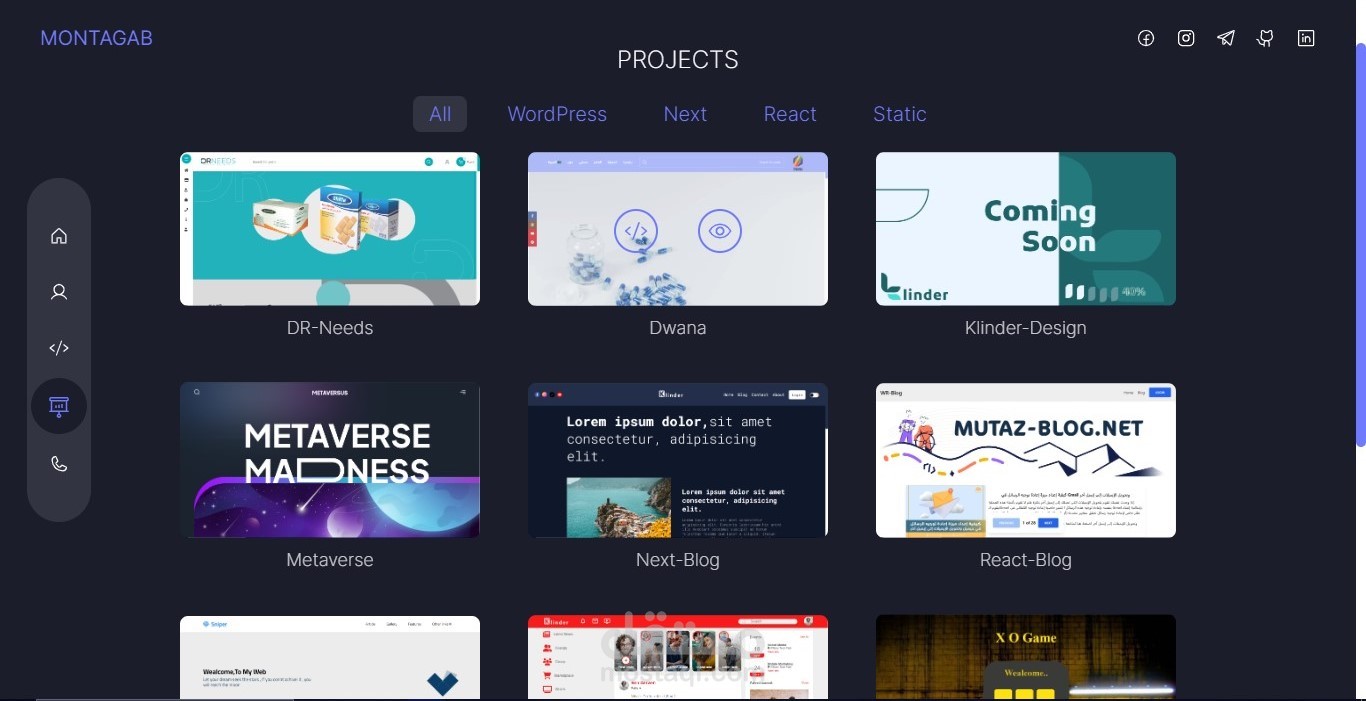Viewport: 1366px width, 701px height.
Task: Click the DR-Needs project title
Action: click(x=330, y=328)
